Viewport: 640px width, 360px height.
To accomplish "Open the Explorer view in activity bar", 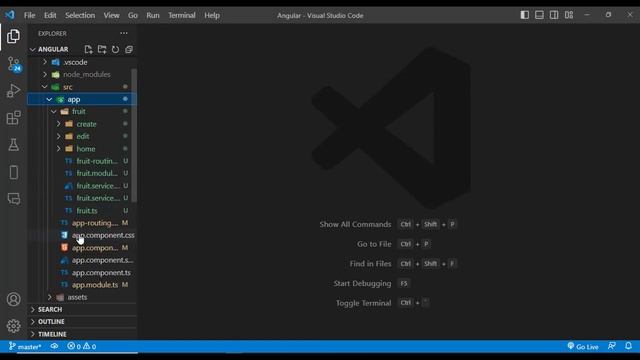I will (x=13, y=36).
